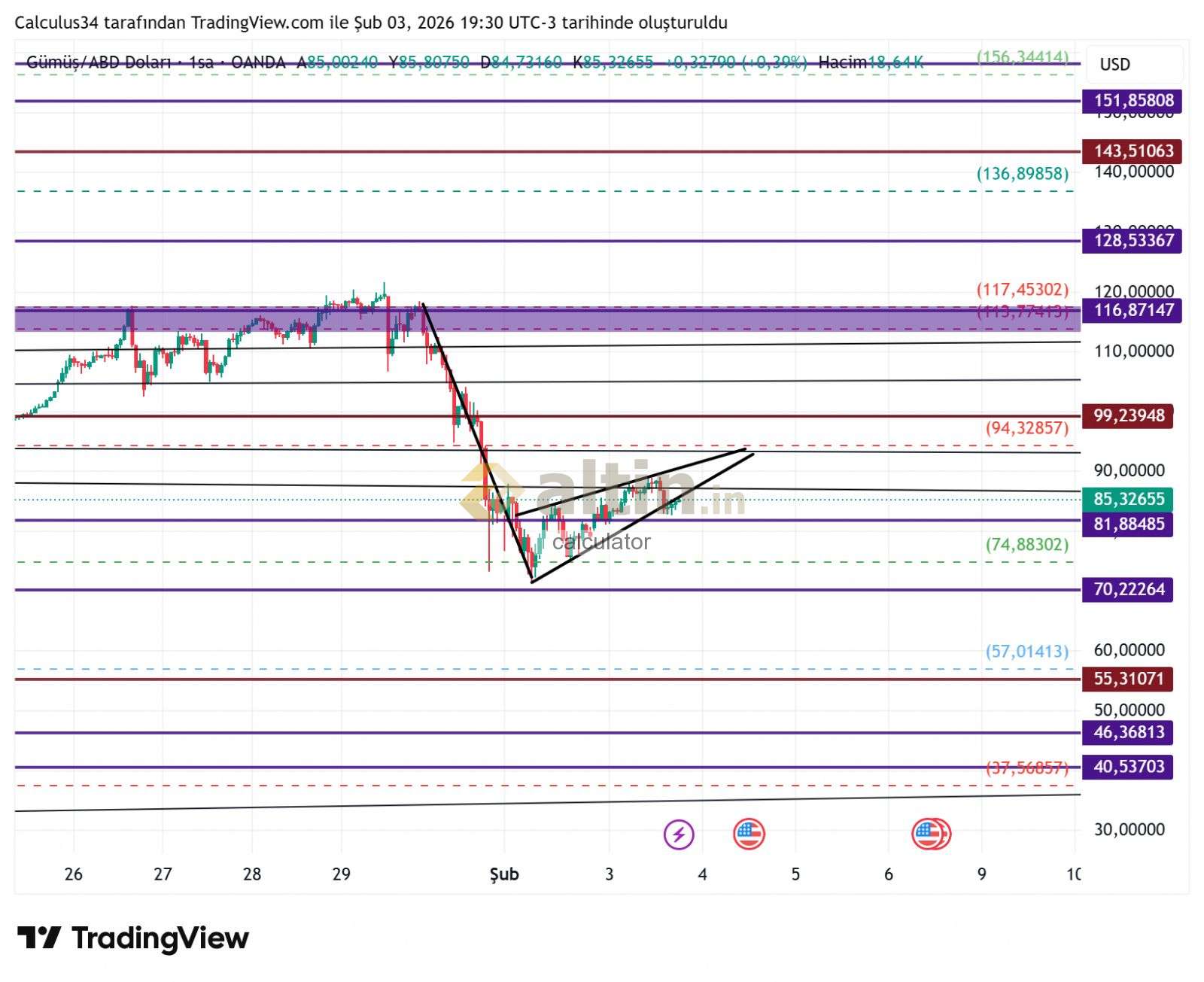Click the 55,31071 price label
1204x982 pixels.
(1128, 679)
